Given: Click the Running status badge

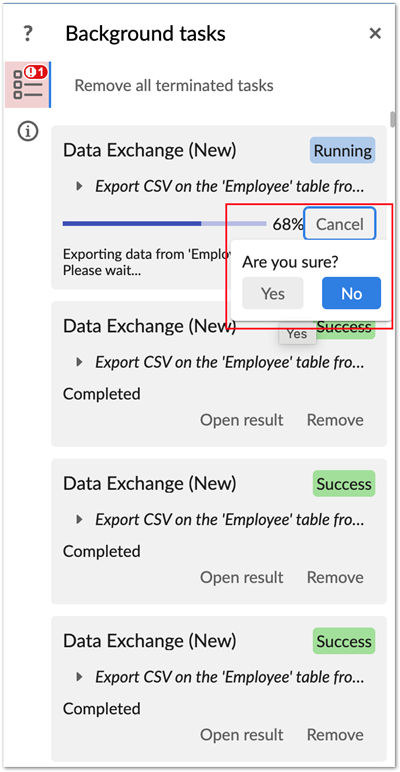Looking at the screenshot, I should coord(342,150).
